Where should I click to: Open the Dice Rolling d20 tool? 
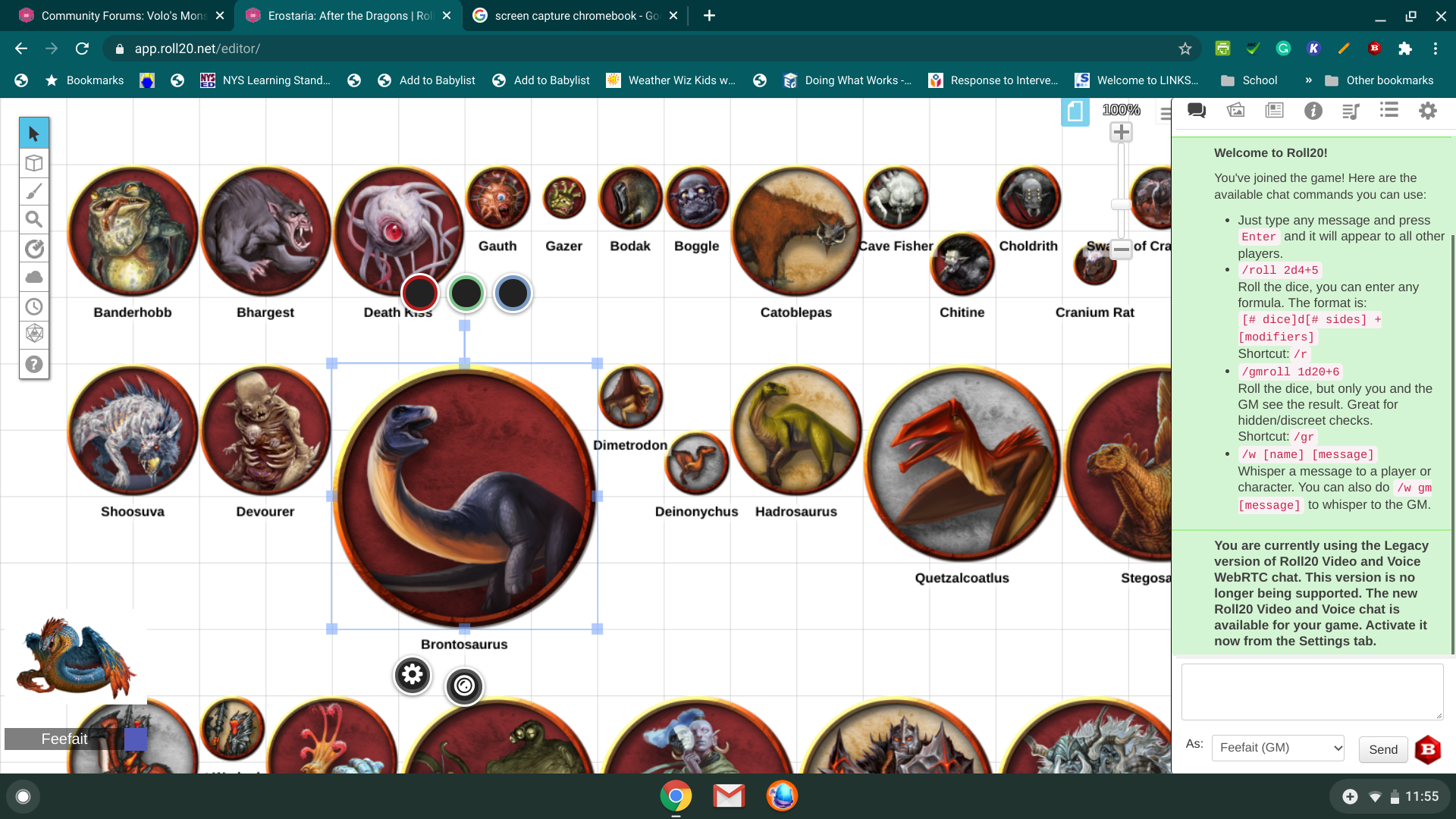click(34, 334)
